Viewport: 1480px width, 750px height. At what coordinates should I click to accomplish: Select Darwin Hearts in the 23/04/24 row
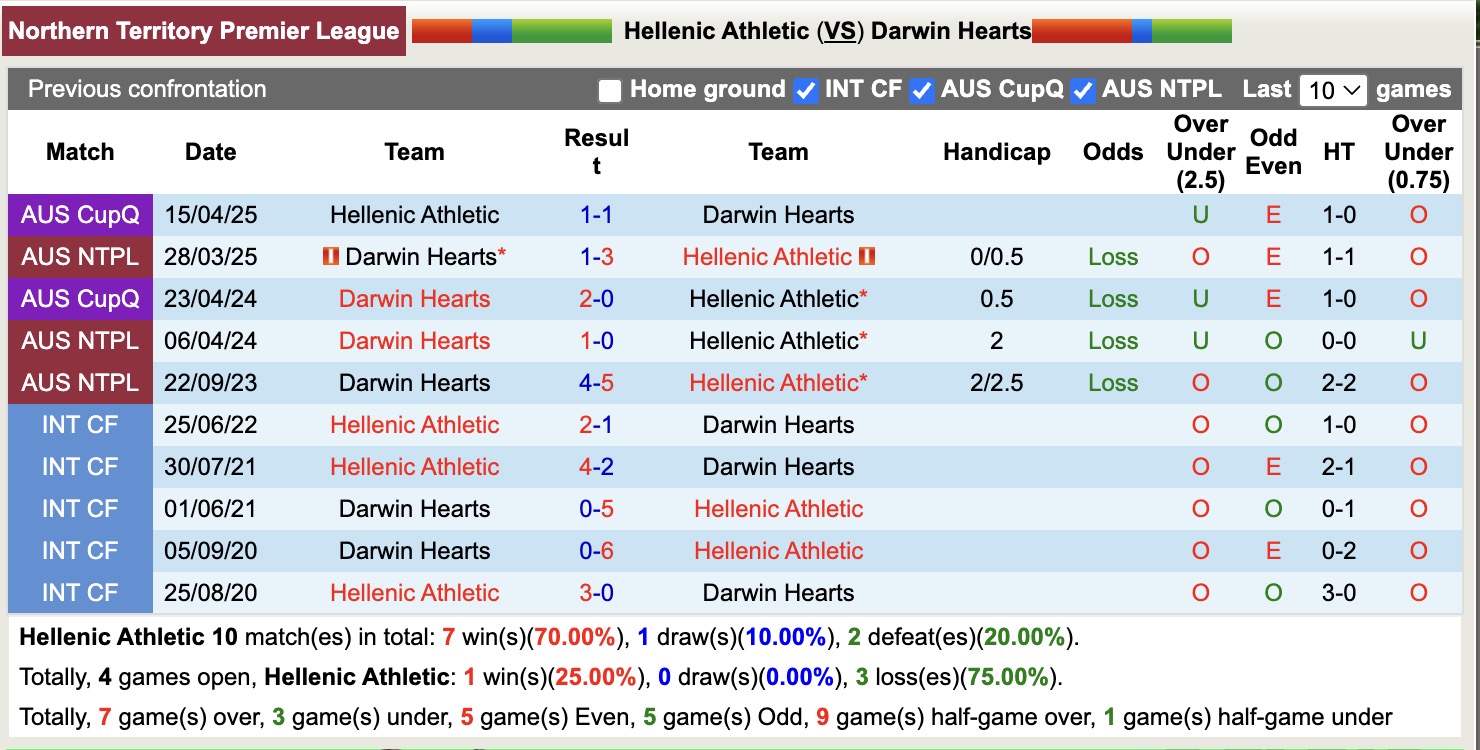pyautogui.click(x=414, y=299)
